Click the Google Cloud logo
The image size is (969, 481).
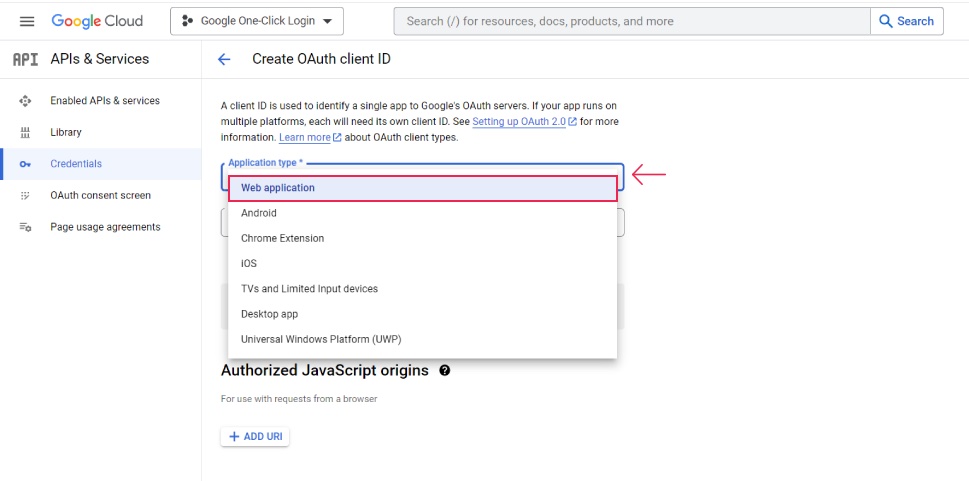point(97,21)
